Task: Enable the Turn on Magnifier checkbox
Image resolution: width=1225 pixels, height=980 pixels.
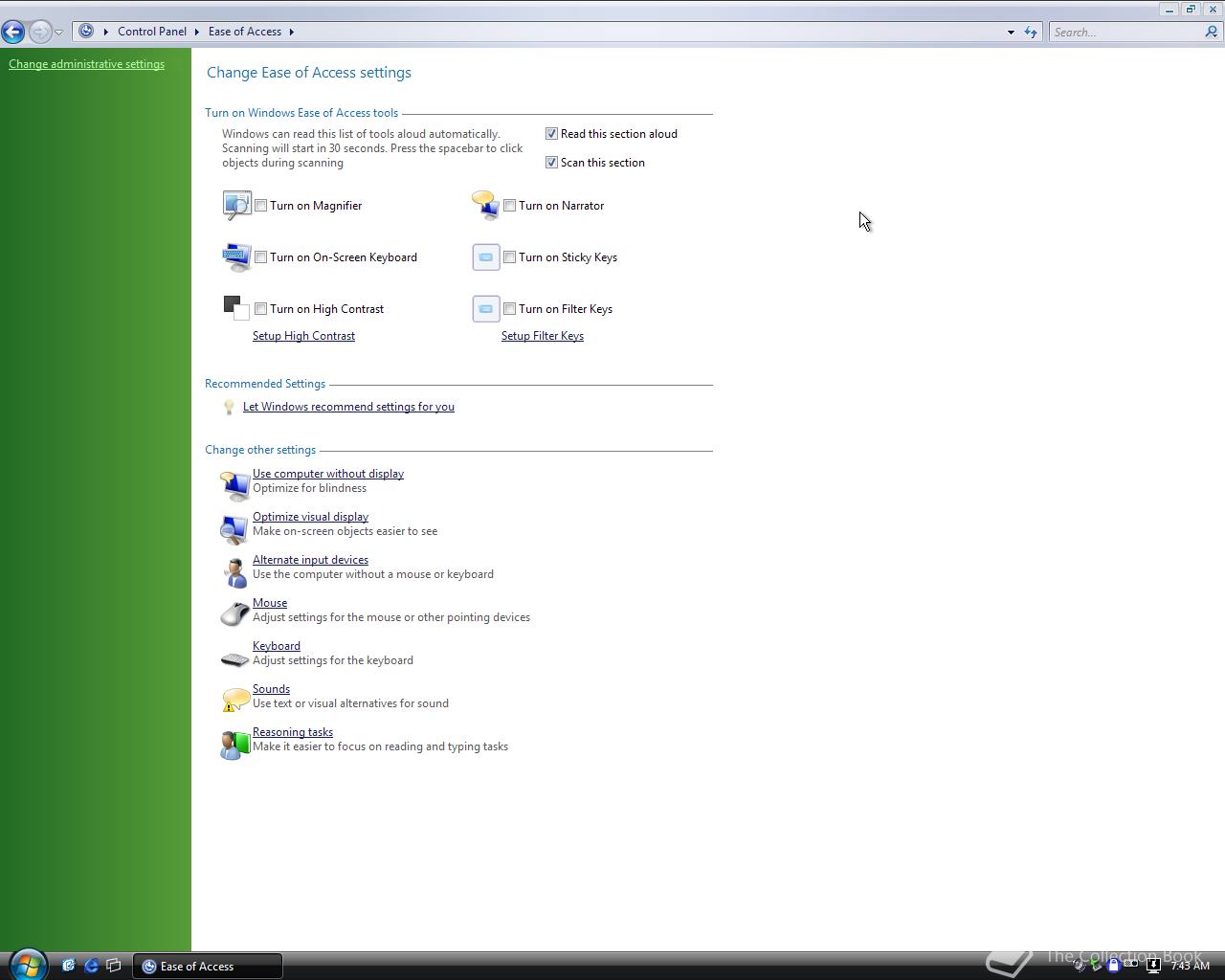Action: [260, 206]
